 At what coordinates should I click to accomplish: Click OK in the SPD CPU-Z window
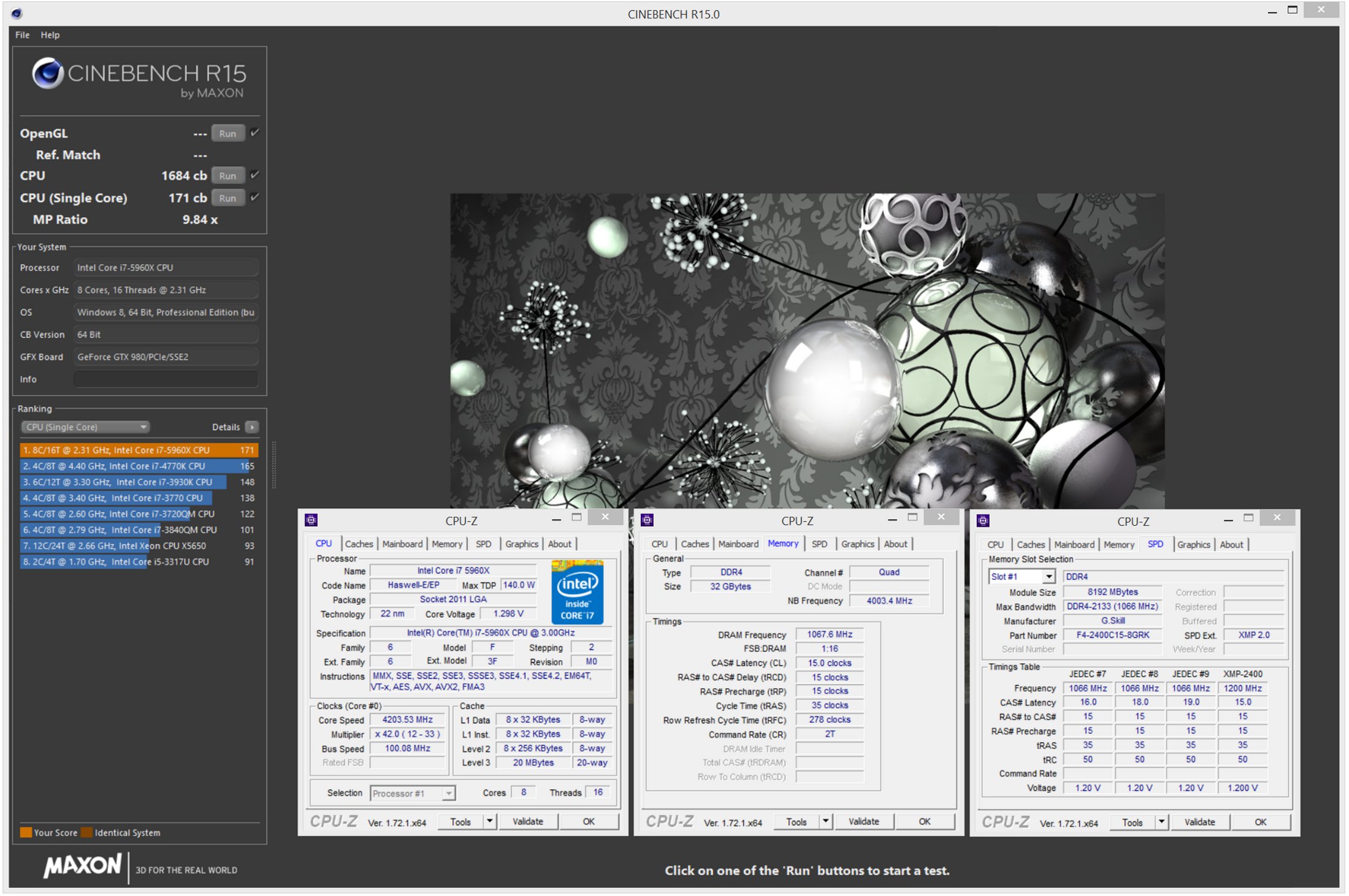[x=1261, y=822]
